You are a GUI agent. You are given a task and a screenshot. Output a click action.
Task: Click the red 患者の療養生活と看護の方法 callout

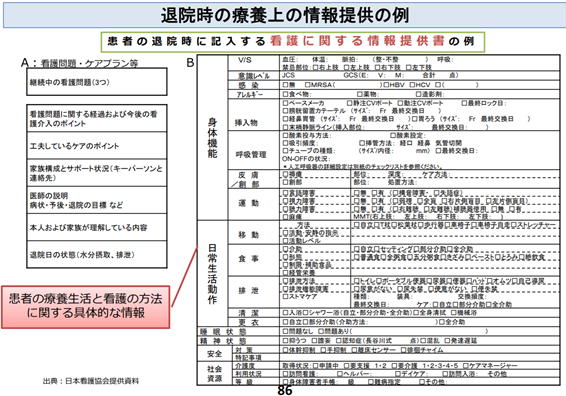pyautogui.click(x=86, y=307)
